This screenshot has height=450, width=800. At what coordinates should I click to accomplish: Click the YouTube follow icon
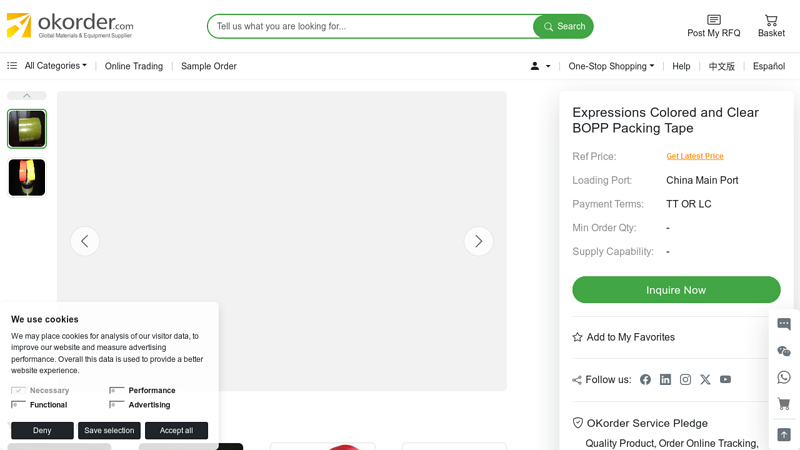point(725,380)
